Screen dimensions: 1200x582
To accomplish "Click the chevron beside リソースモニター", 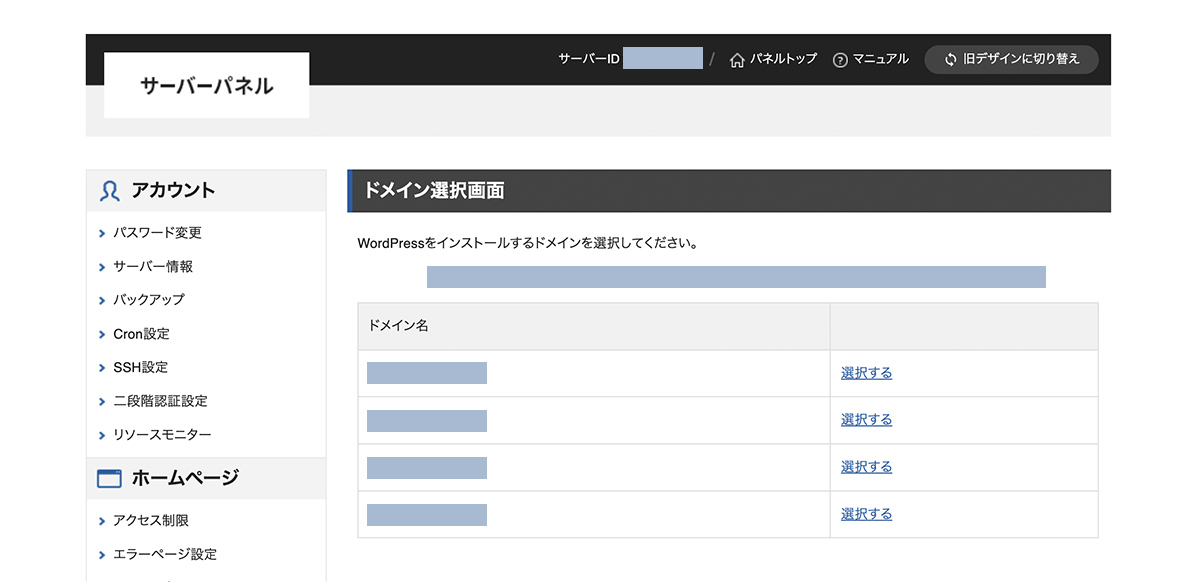I will pyautogui.click(x=102, y=435).
